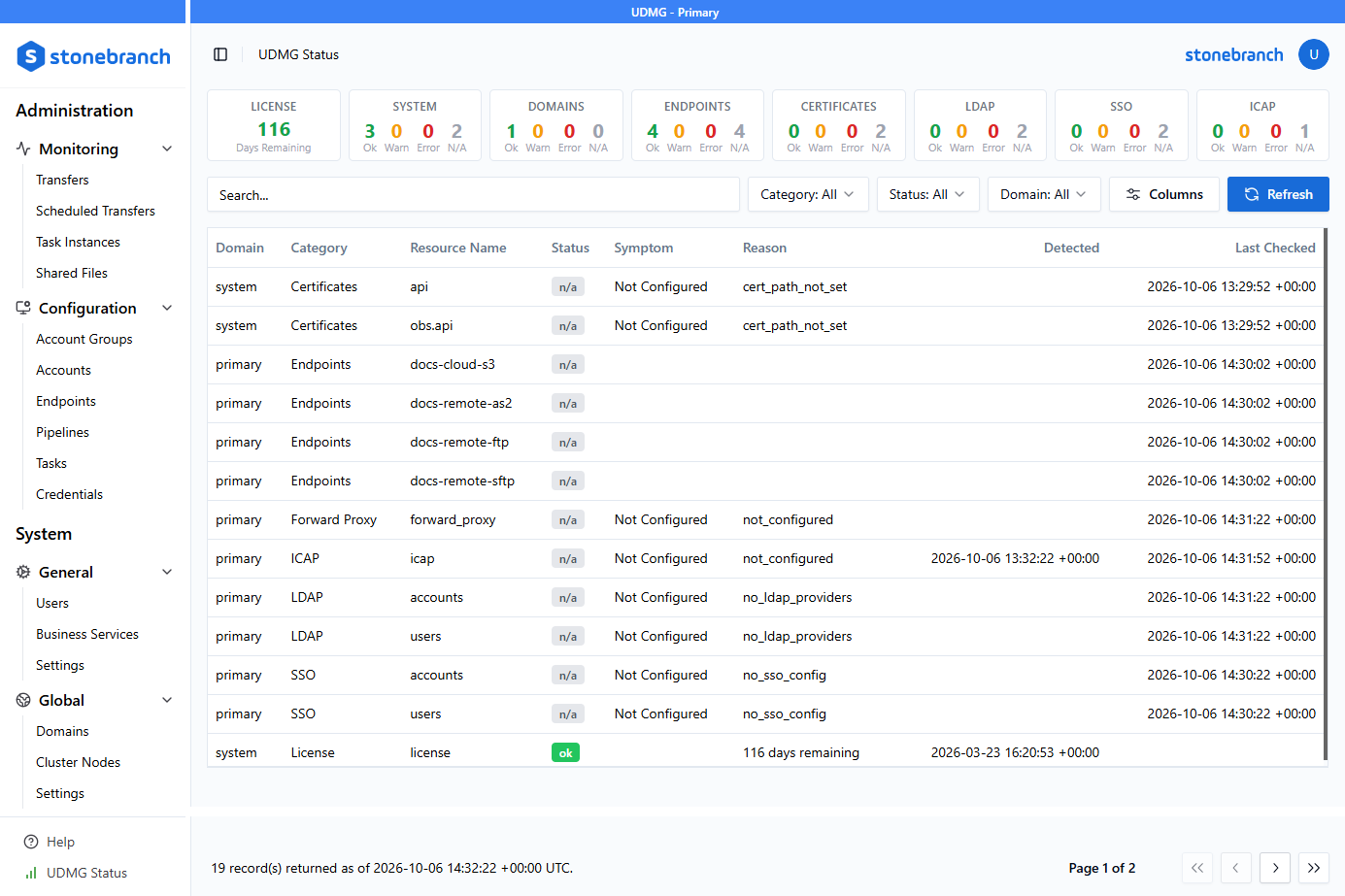Image resolution: width=1345 pixels, height=896 pixels.
Task: Toggle the sidebar panel icon
Action: point(220,54)
